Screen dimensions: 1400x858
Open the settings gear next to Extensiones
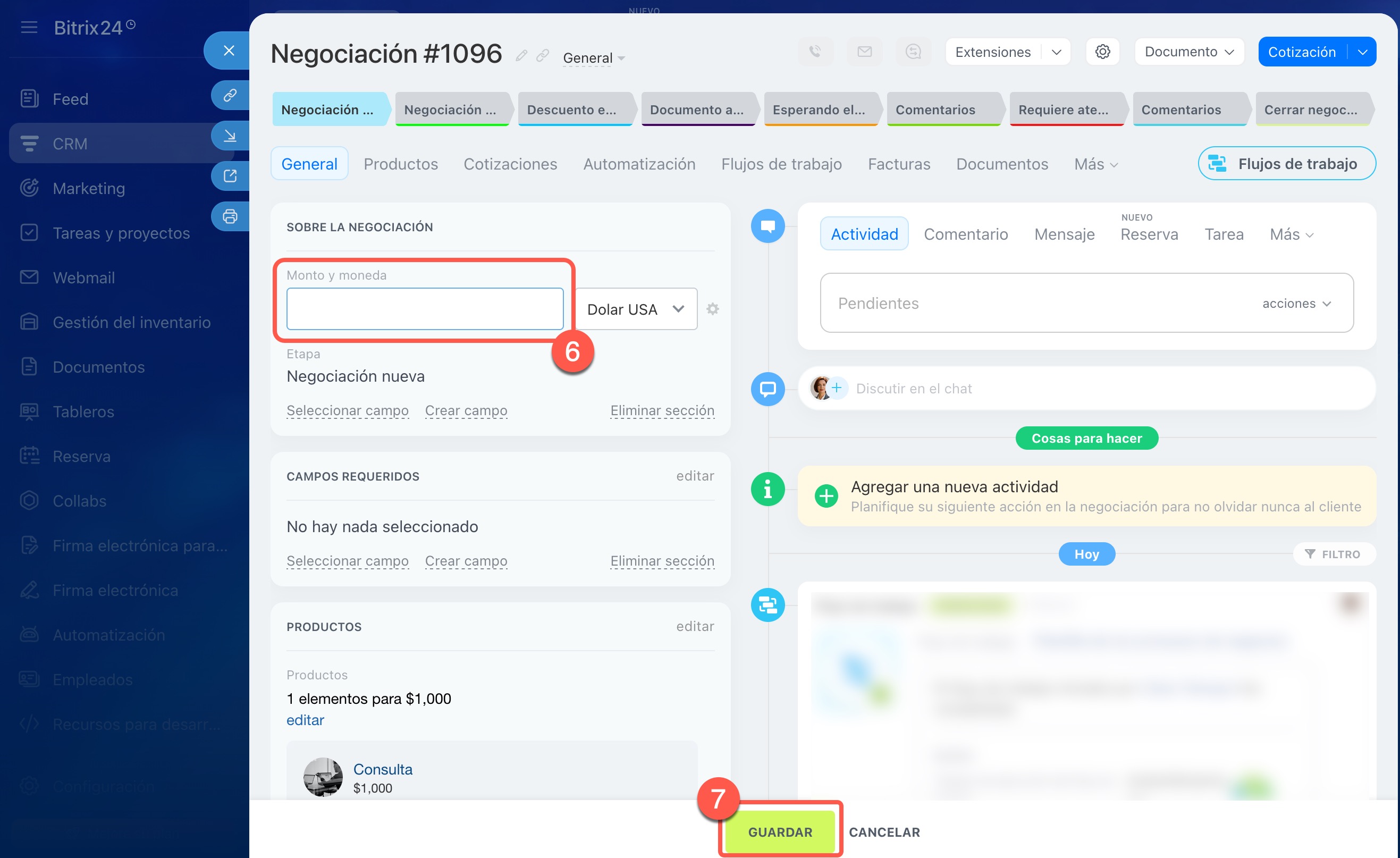[x=1102, y=52]
